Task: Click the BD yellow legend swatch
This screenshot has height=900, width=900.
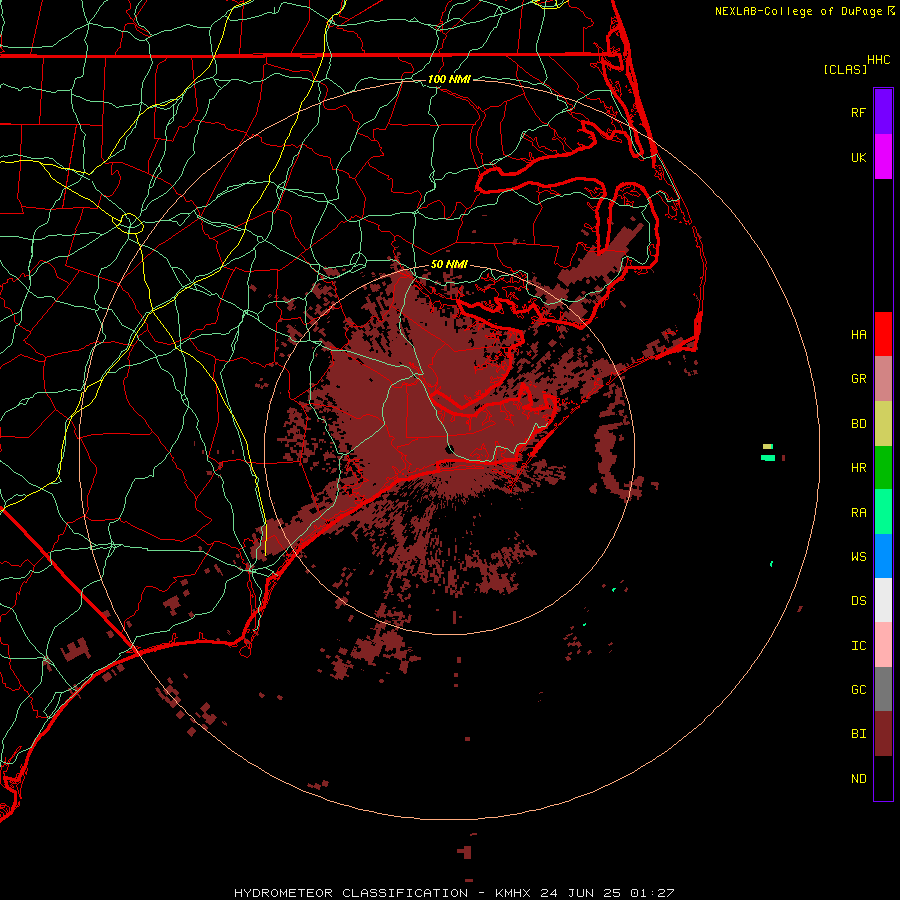Action: coord(883,424)
